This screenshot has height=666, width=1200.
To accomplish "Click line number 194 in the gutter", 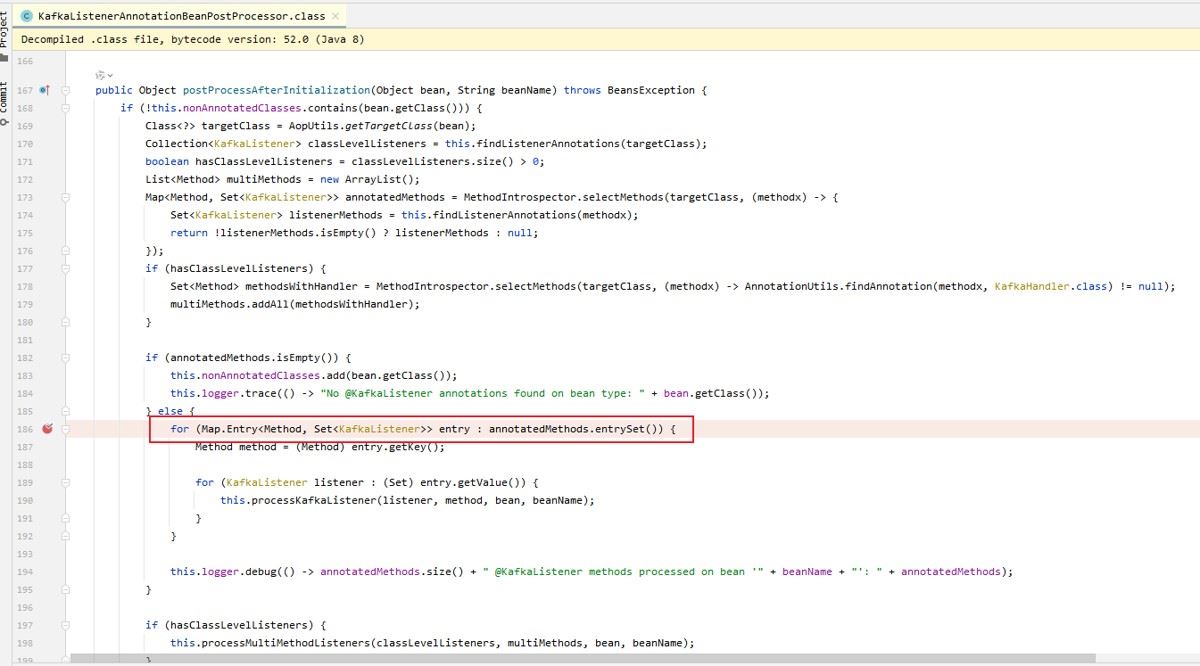I will pyautogui.click(x=25, y=572).
